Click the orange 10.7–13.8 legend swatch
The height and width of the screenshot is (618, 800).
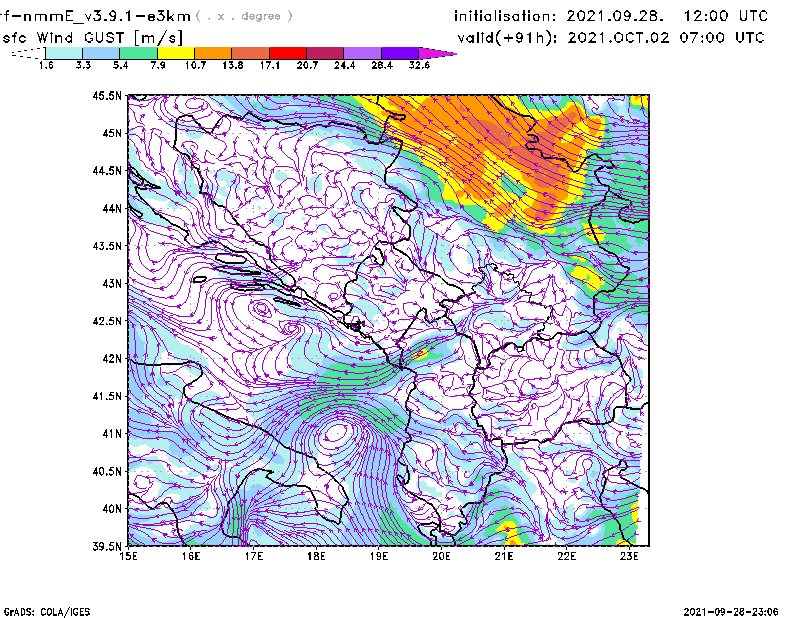click(x=213, y=53)
